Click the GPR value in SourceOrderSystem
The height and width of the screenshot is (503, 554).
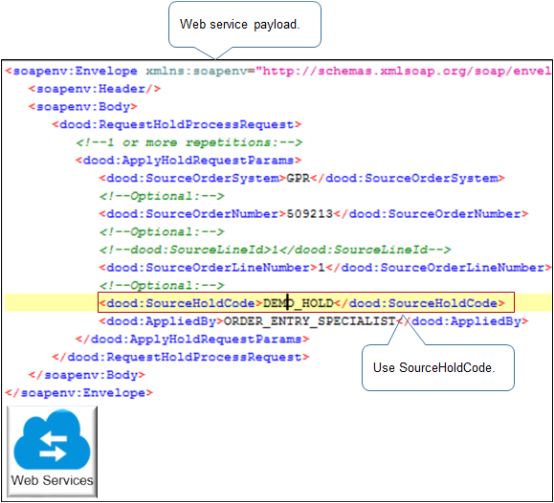[x=298, y=178]
